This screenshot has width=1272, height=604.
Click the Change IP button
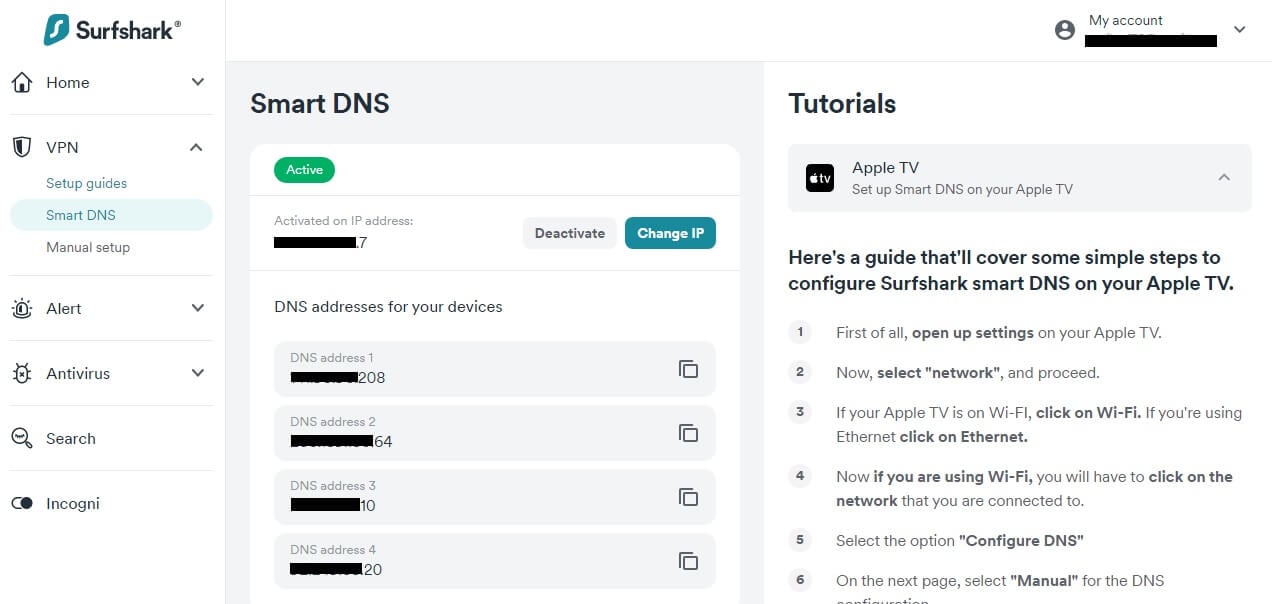pos(670,233)
